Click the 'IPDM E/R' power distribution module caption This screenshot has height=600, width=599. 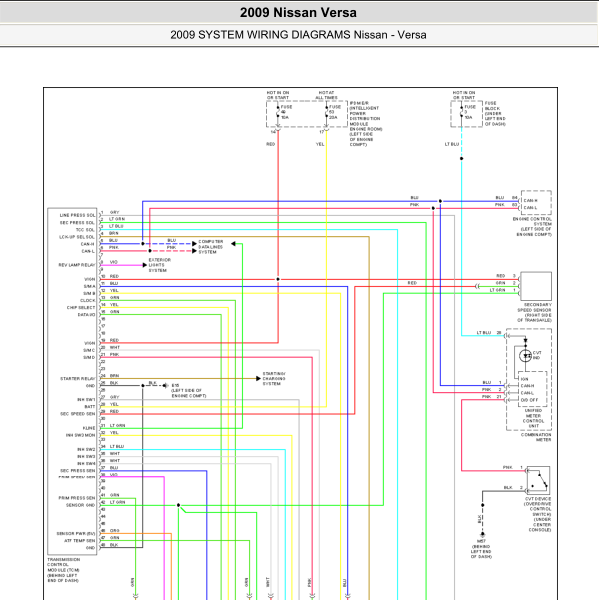pyautogui.click(x=366, y=124)
